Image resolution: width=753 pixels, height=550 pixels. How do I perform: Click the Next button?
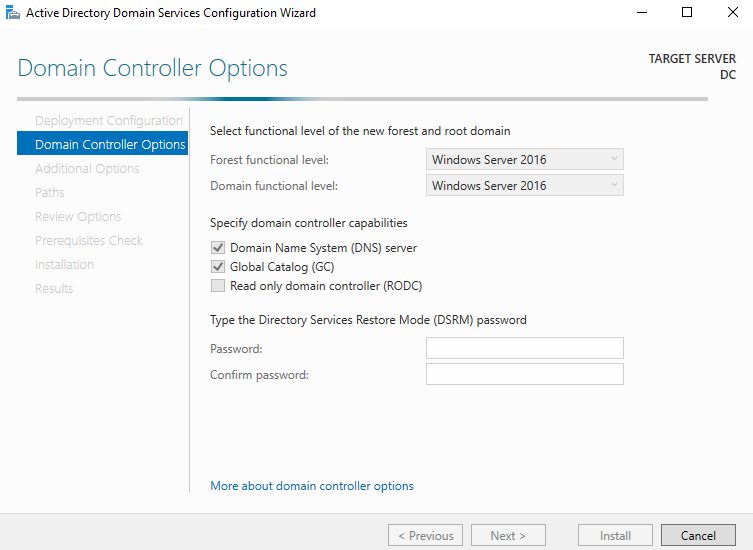[x=508, y=535]
